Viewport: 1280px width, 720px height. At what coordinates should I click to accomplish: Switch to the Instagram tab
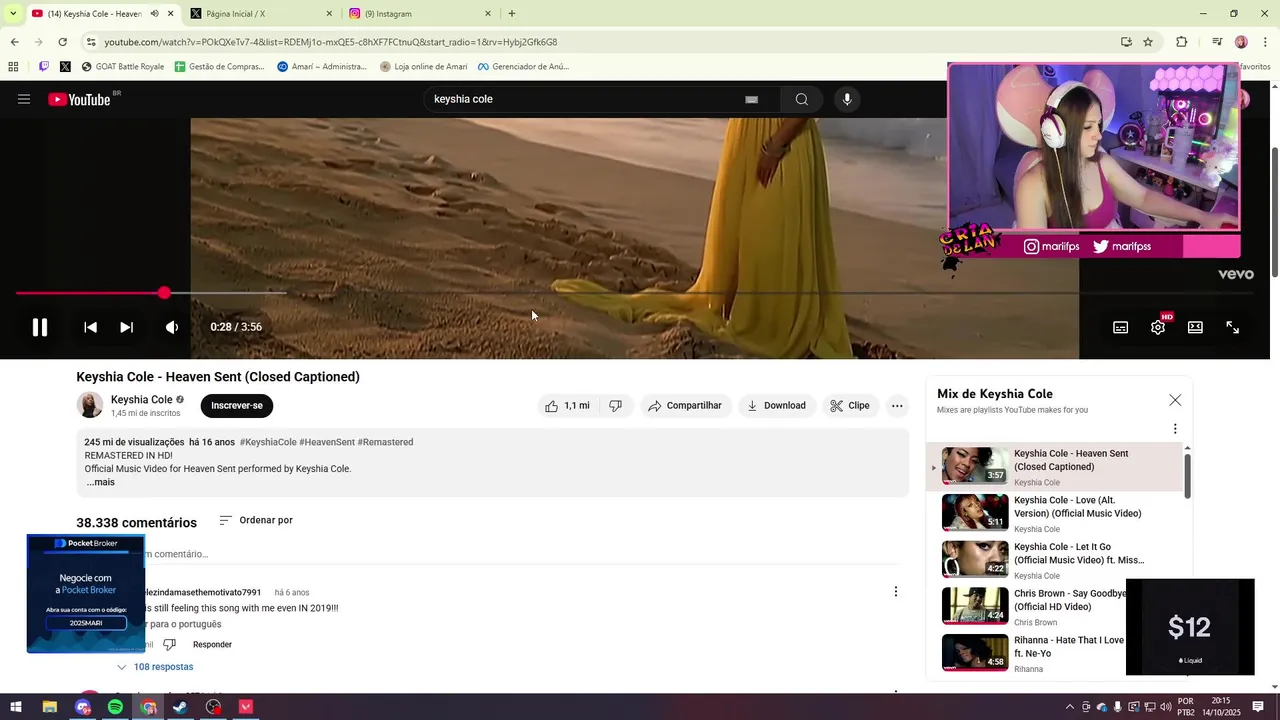click(420, 14)
